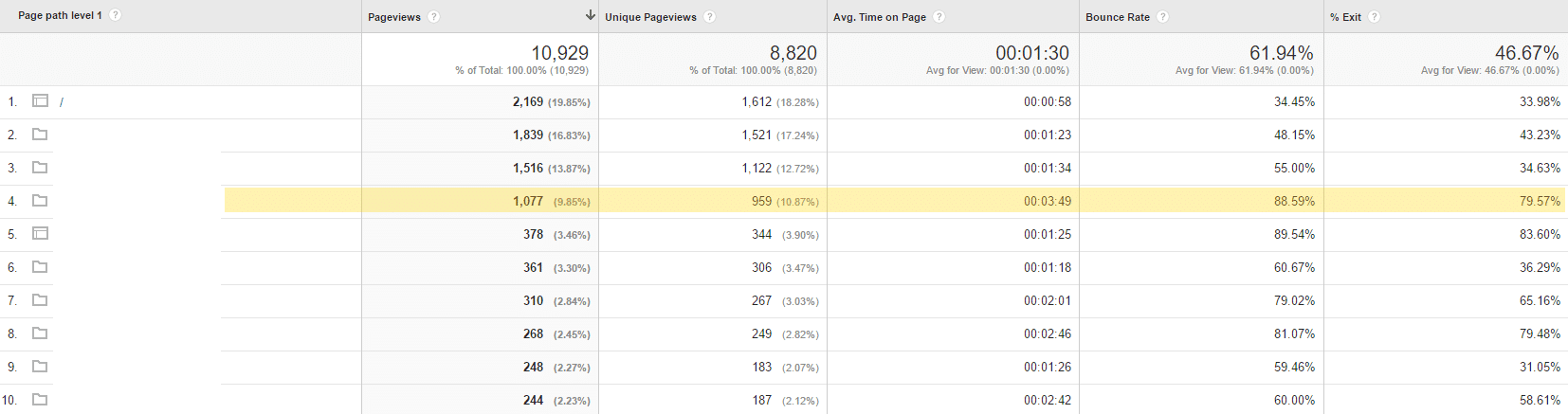This screenshot has width=1568, height=414.
Task: Expand the folder in row 7
Action: pos(40,300)
